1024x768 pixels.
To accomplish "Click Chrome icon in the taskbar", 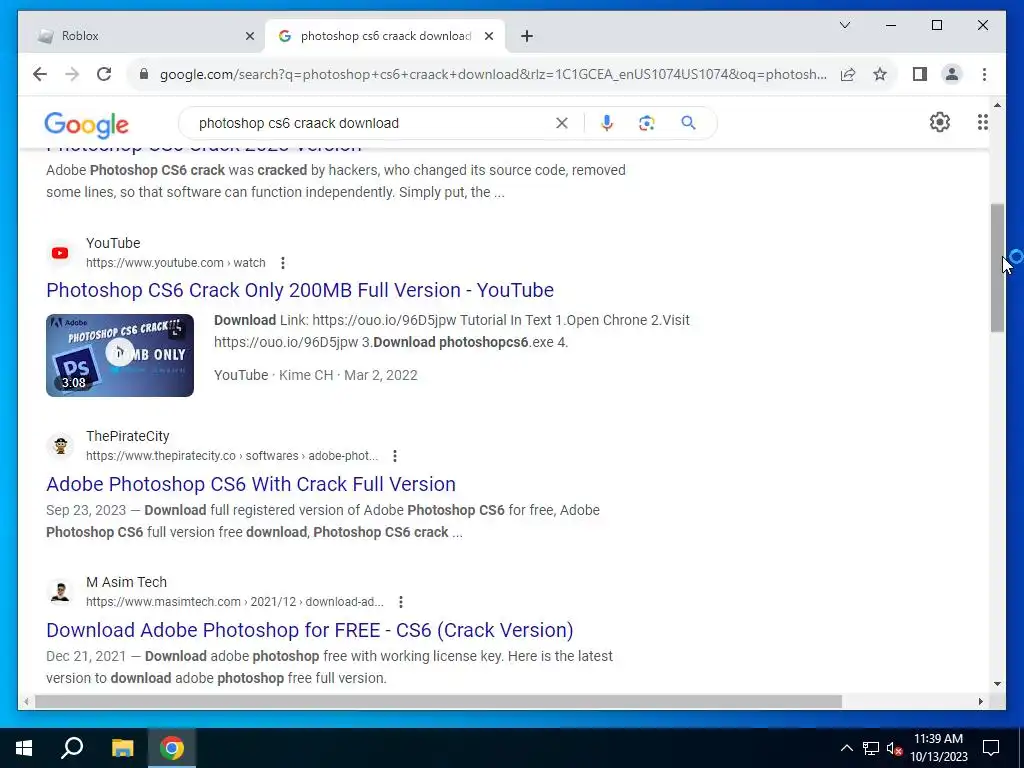I will coord(172,748).
